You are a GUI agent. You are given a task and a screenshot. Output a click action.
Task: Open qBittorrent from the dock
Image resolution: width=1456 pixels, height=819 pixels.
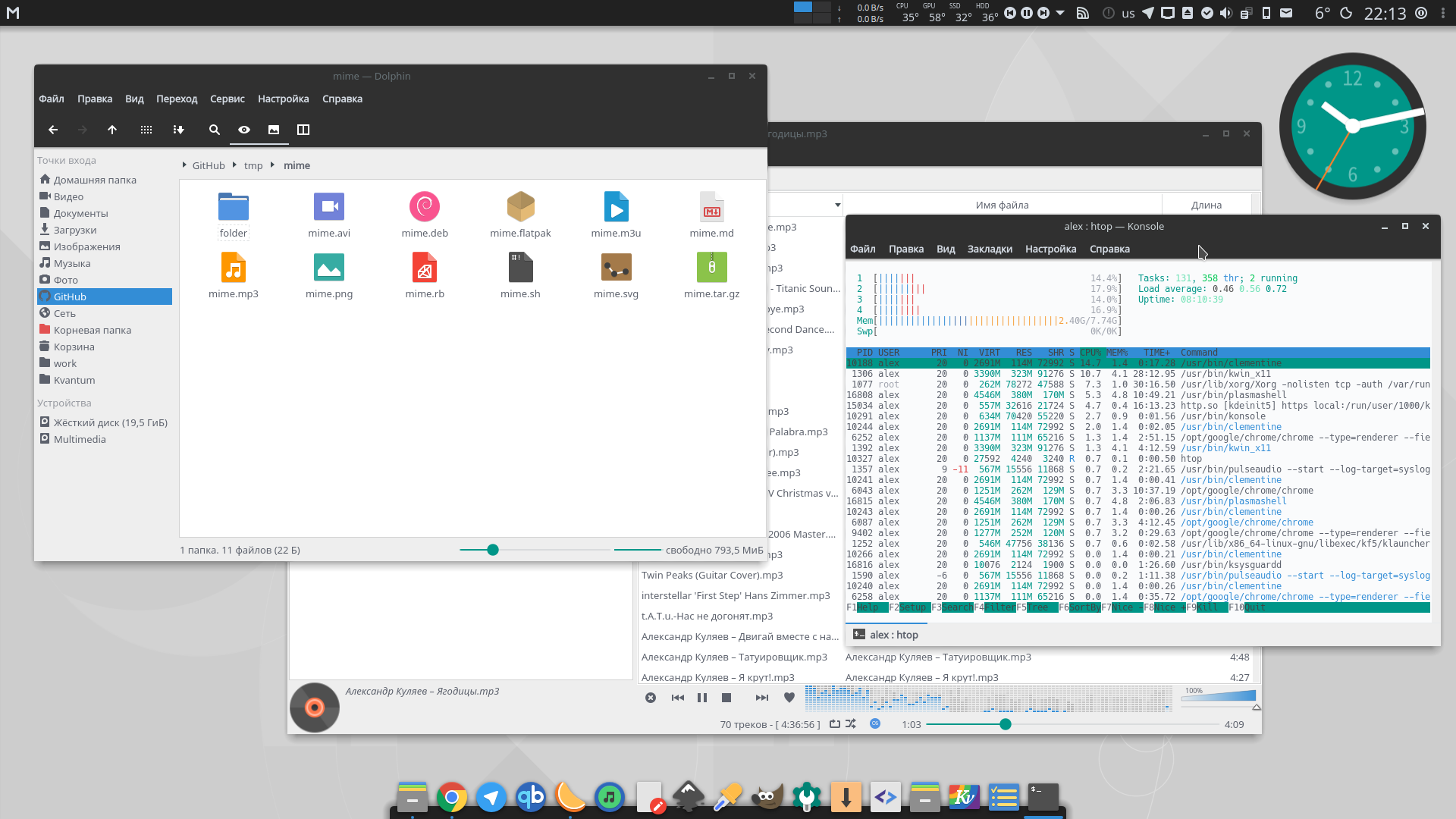point(531,797)
